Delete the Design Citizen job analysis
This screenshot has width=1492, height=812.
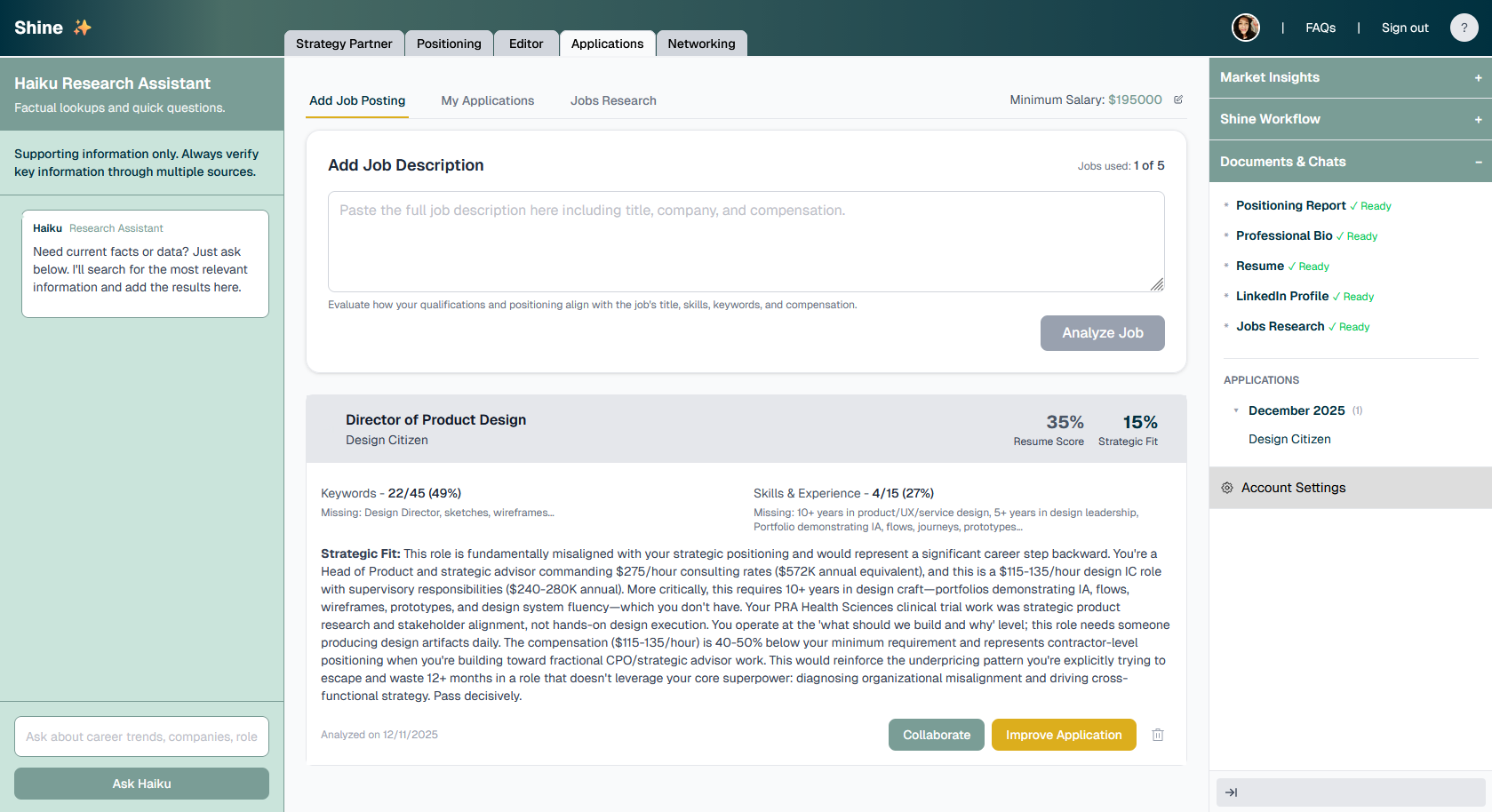(x=1158, y=735)
